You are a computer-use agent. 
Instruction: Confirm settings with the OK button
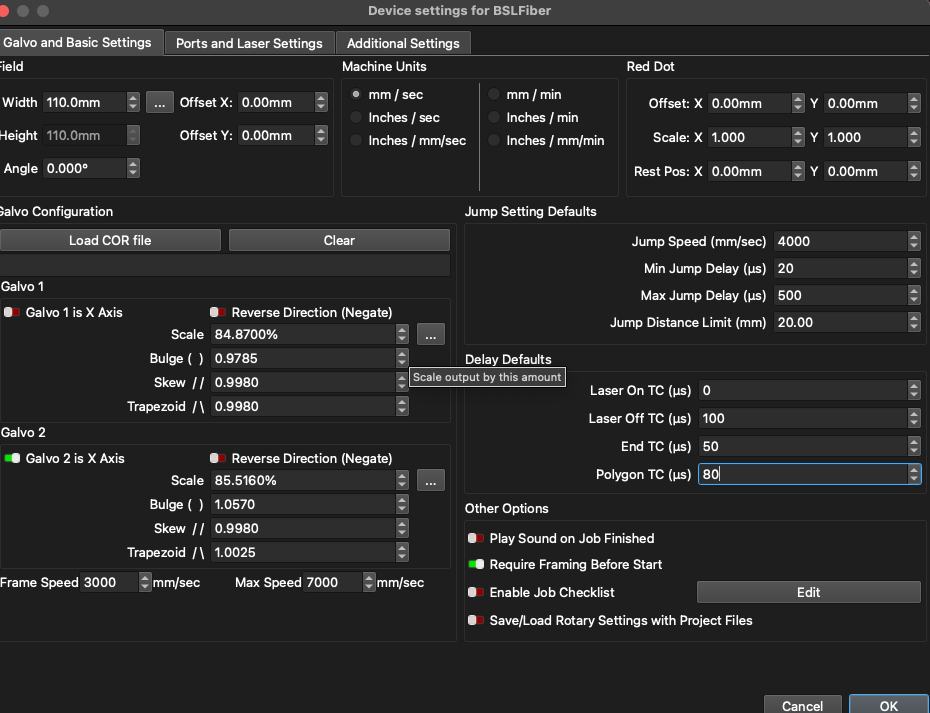point(888,705)
